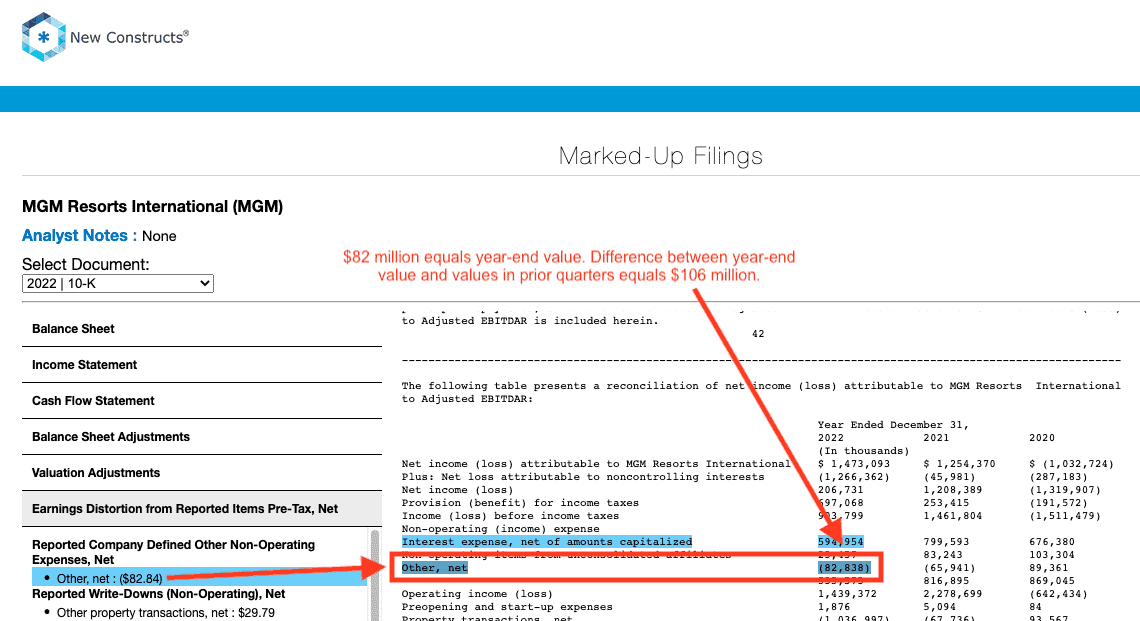Screen dimensions: 1140x621
Task: Click the highlighted Other, net line
Action: click(434, 568)
